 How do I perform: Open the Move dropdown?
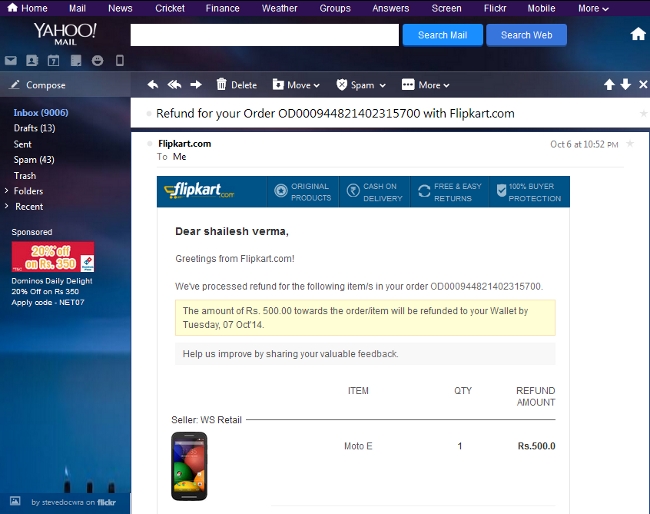296,85
